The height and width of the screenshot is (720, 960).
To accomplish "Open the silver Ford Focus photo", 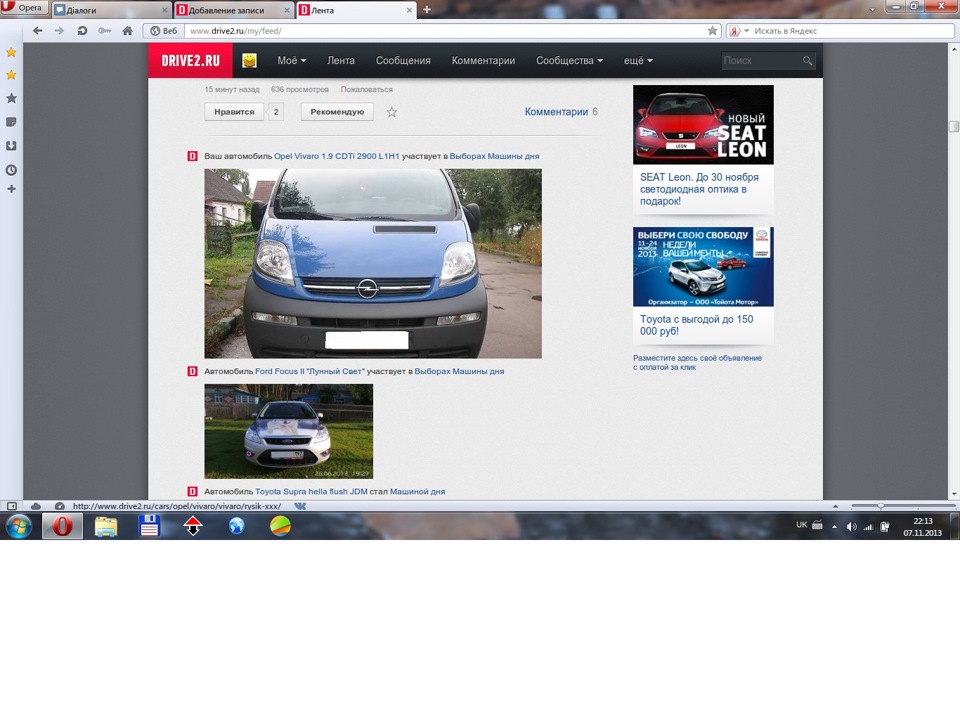I will point(288,432).
